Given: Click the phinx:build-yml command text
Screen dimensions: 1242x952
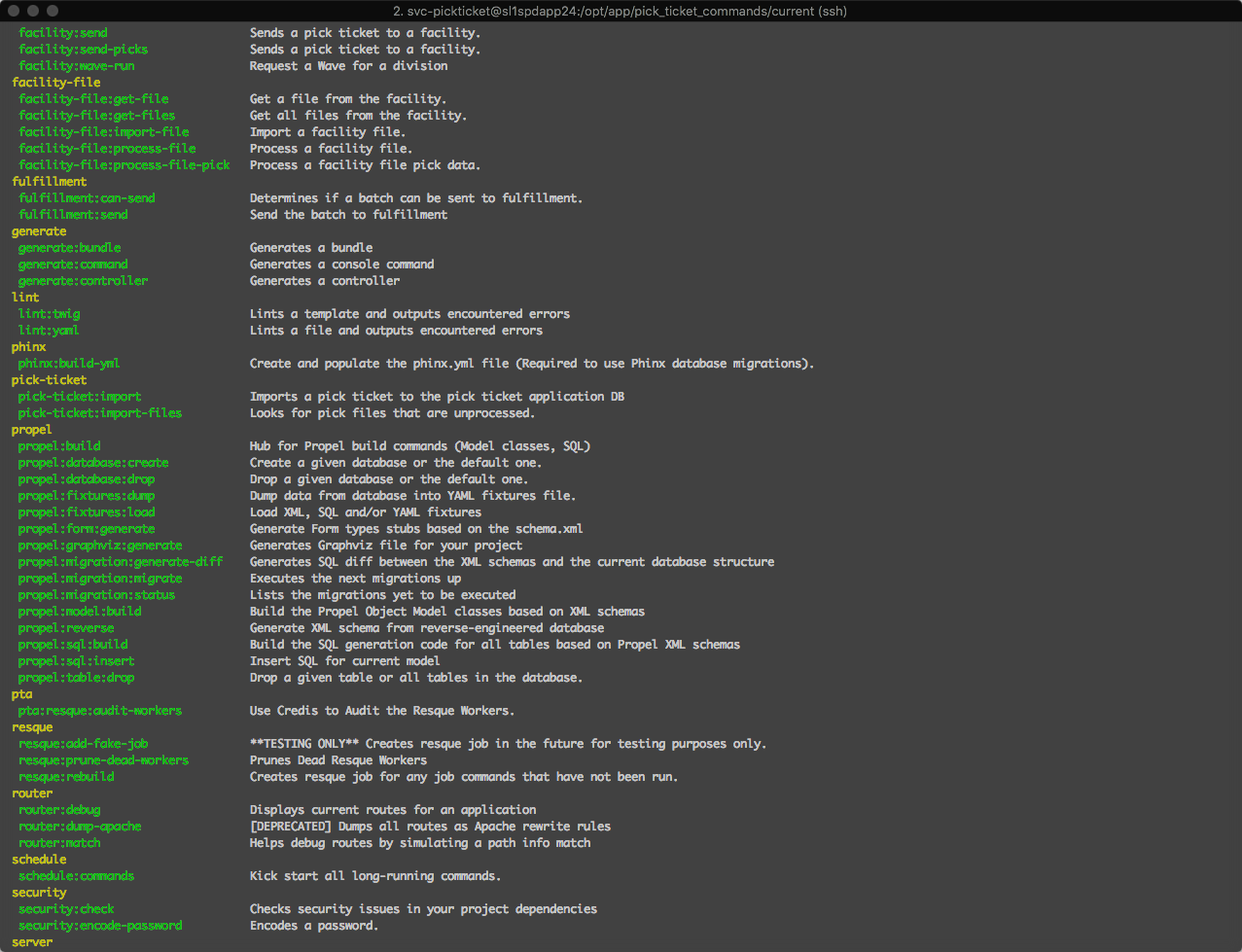Looking at the screenshot, I should click(69, 364).
